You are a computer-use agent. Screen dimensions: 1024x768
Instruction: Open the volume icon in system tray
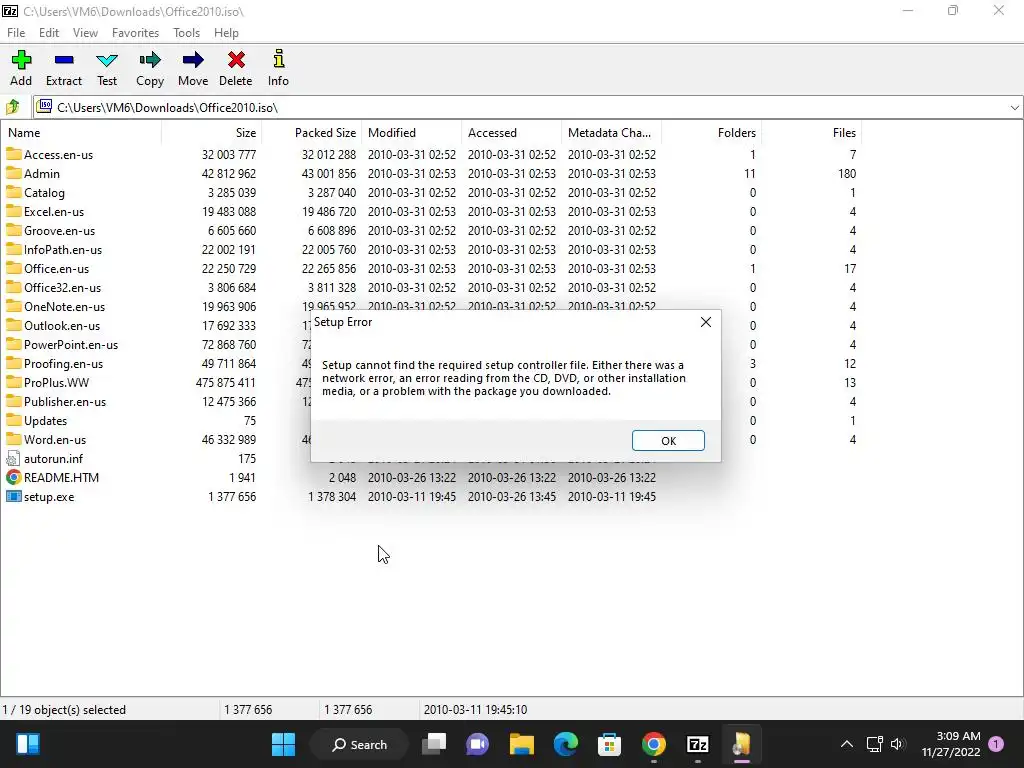pyautogui.click(x=897, y=744)
